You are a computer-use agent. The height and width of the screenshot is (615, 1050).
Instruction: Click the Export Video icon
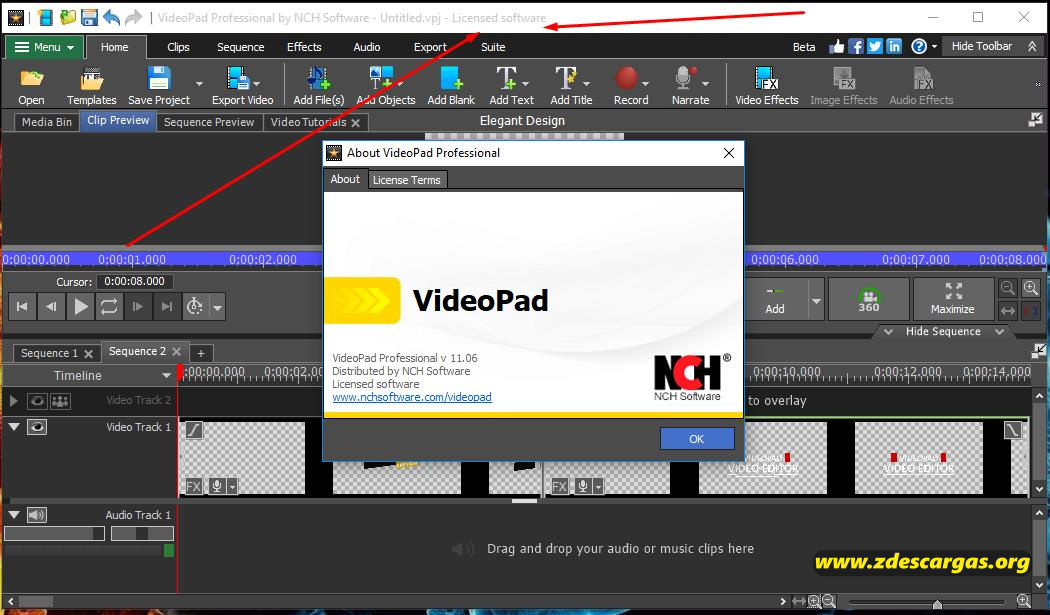pyautogui.click(x=236, y=78)
